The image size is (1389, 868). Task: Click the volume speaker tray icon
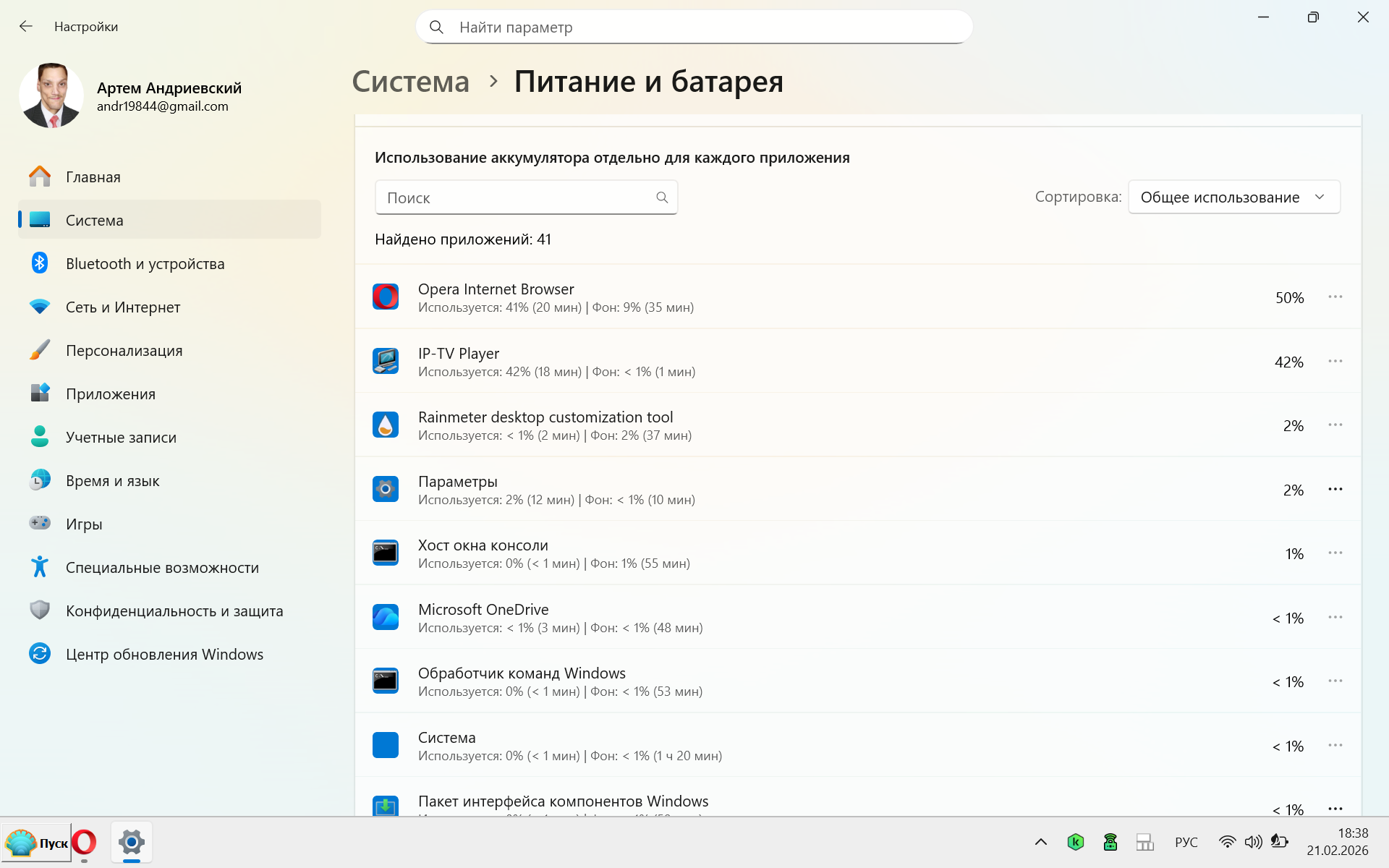[1253, 842]
